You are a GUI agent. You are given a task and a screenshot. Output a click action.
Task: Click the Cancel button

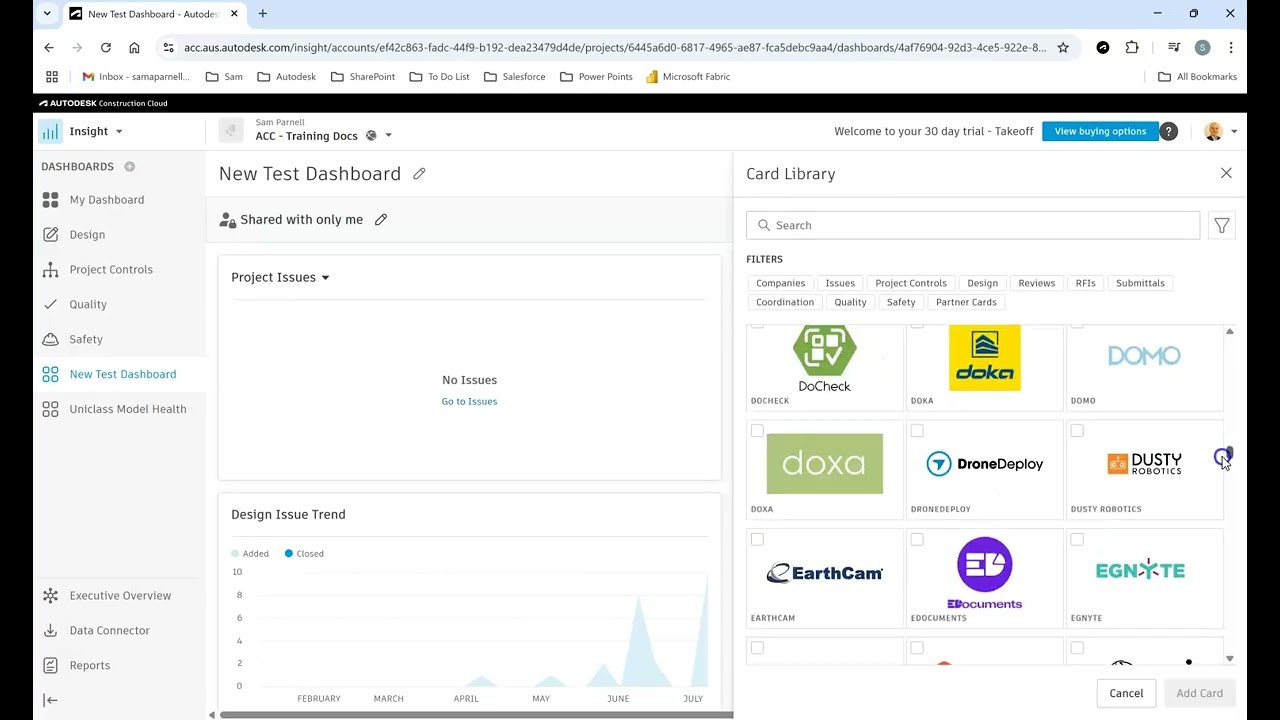pyautogui.click(x=1126, y=693)
